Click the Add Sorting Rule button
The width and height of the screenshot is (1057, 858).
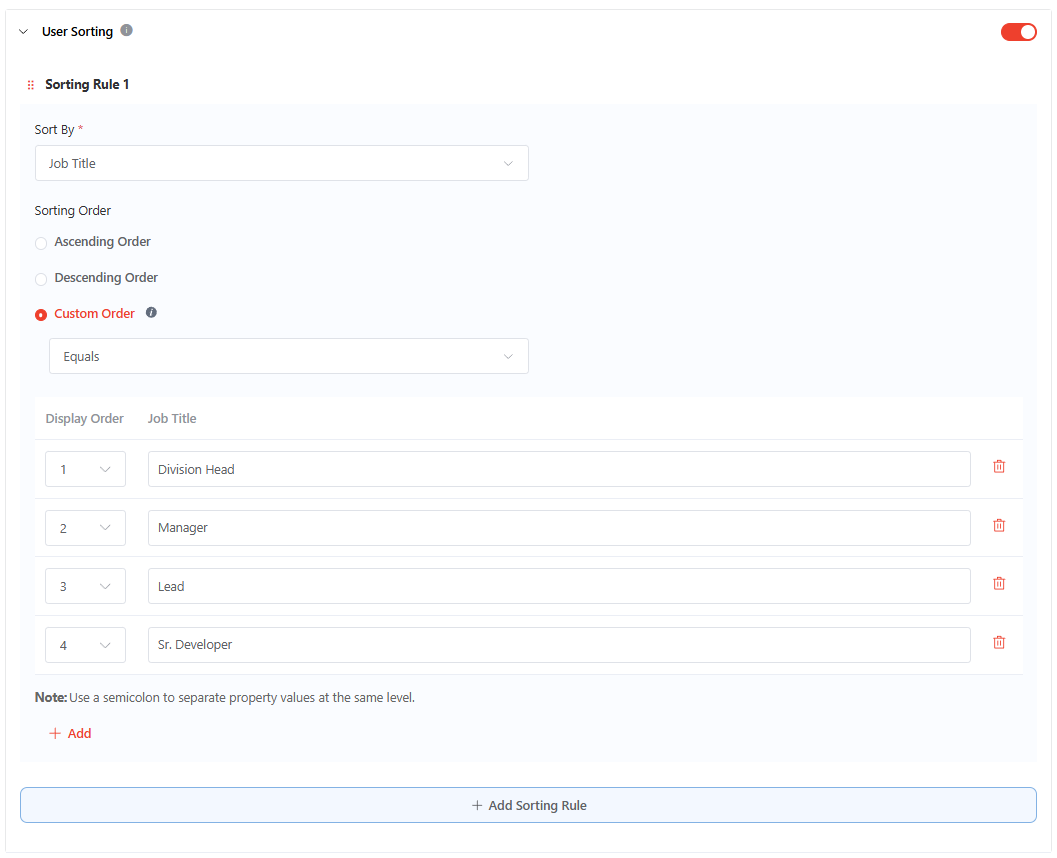(x=529, y=805)
